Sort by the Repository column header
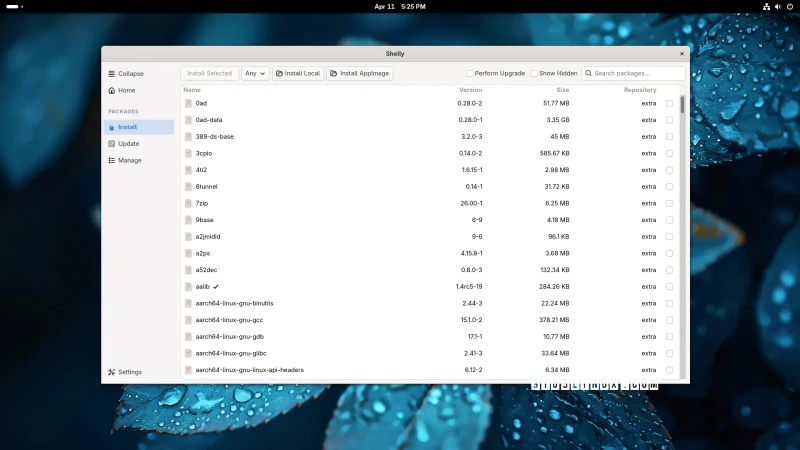 coord(640,90)
